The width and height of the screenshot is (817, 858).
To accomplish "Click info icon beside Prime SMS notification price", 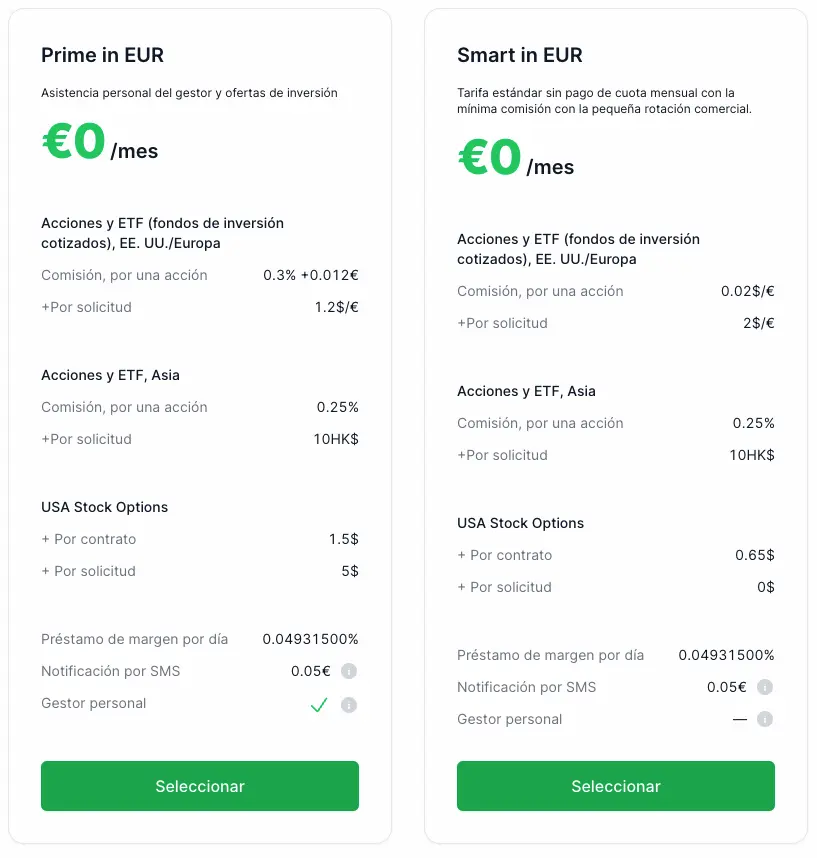I will [x=348, y=671].
